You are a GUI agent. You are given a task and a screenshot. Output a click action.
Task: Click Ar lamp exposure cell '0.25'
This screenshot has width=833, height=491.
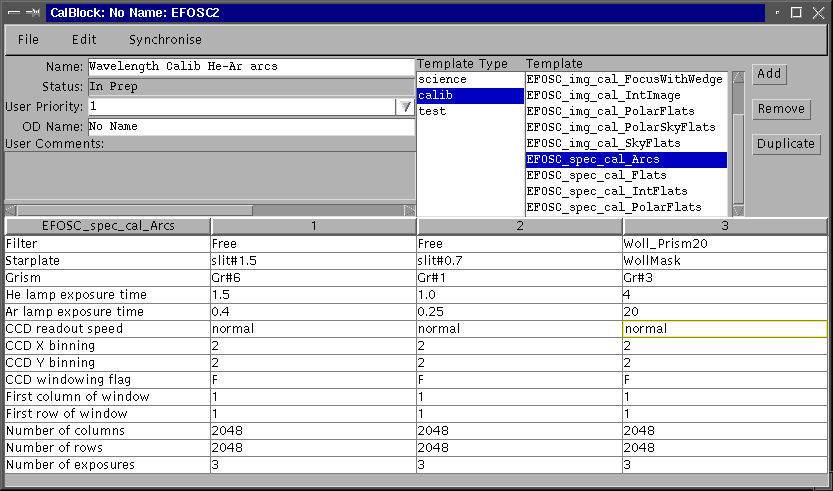pos(520,312)
